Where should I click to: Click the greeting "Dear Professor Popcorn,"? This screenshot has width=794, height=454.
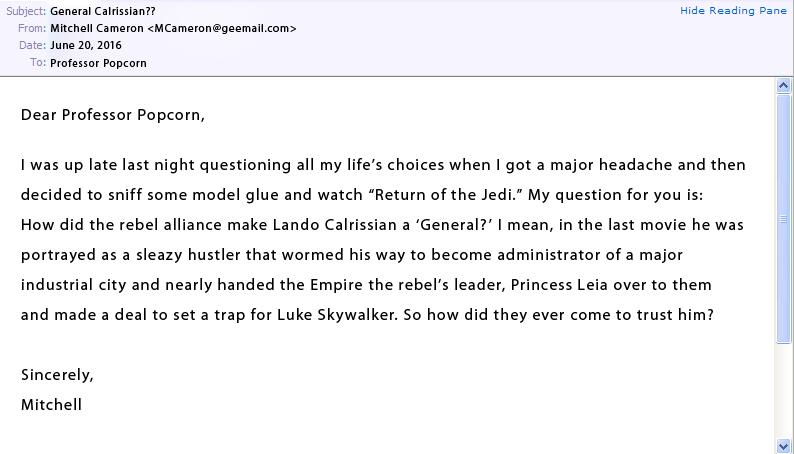coord(112,114)
